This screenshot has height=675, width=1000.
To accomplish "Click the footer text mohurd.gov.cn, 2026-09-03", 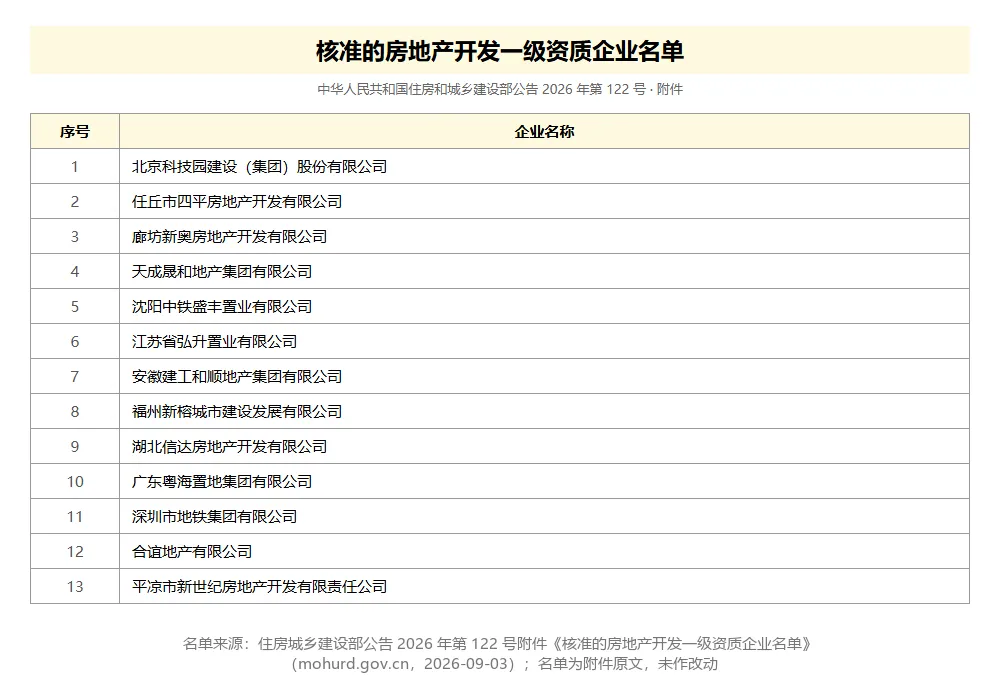I will [x=403, y=664].
